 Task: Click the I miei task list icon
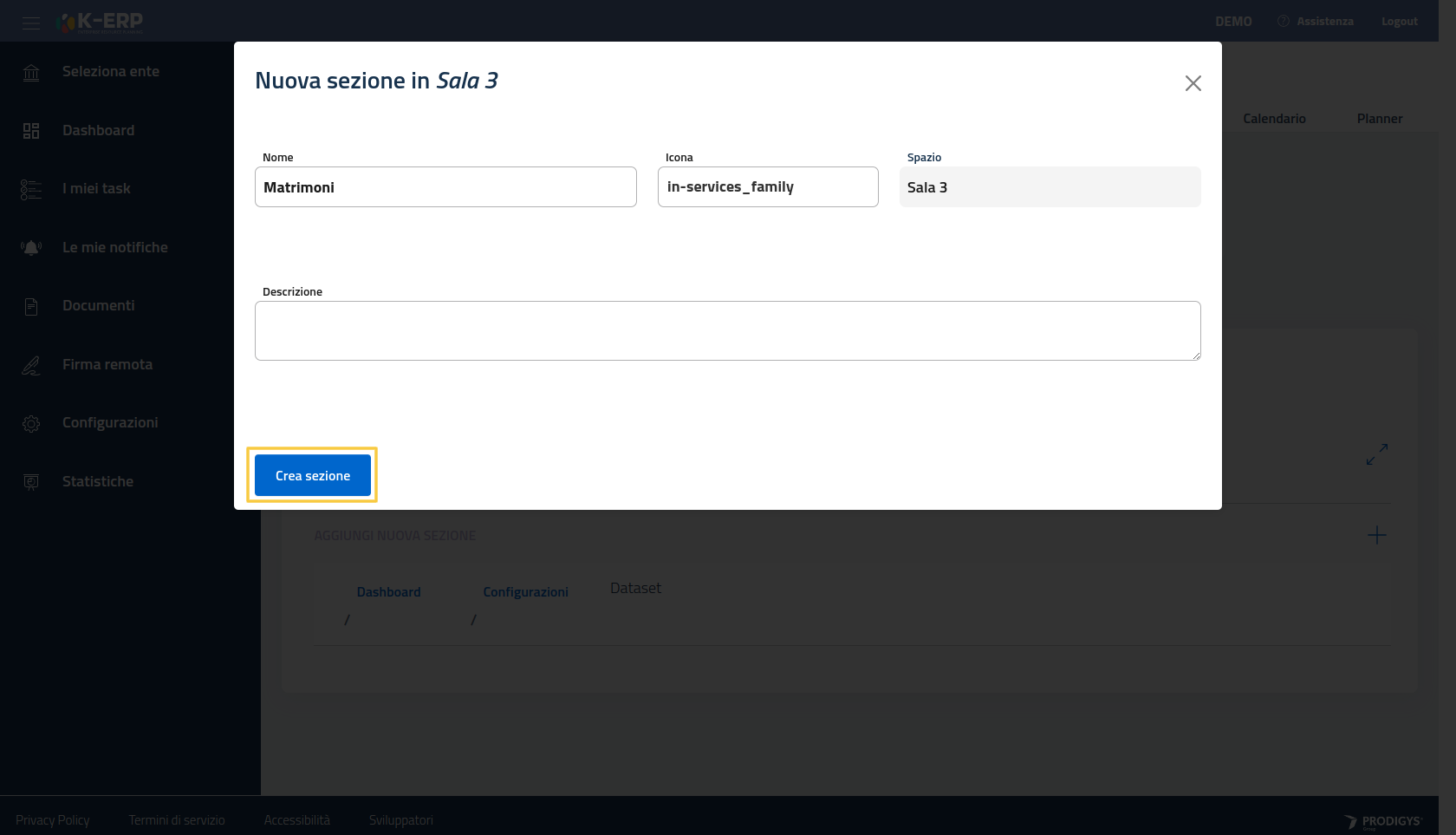click(x=31, y=189)
